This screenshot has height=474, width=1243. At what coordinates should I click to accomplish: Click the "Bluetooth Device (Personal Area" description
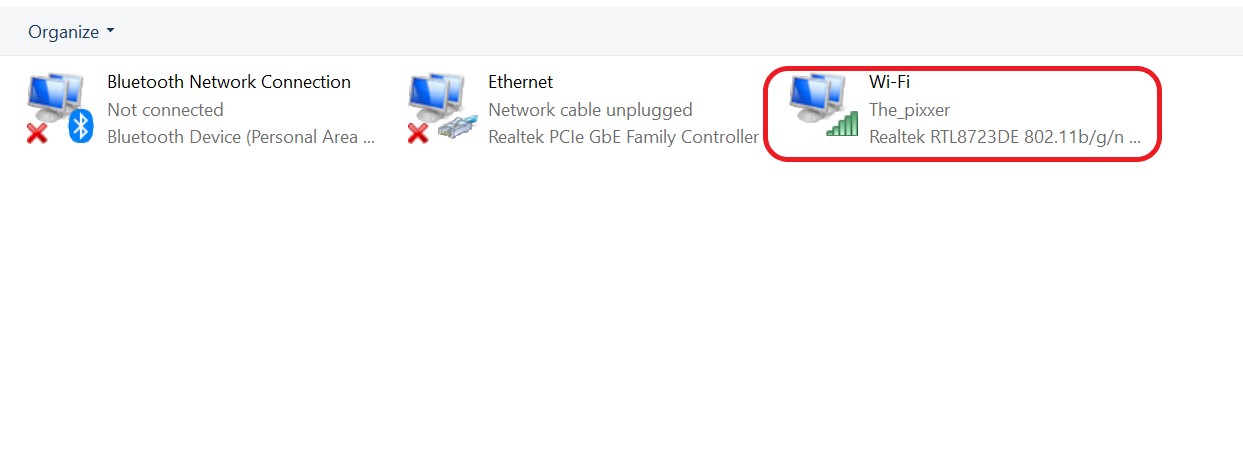241,137
